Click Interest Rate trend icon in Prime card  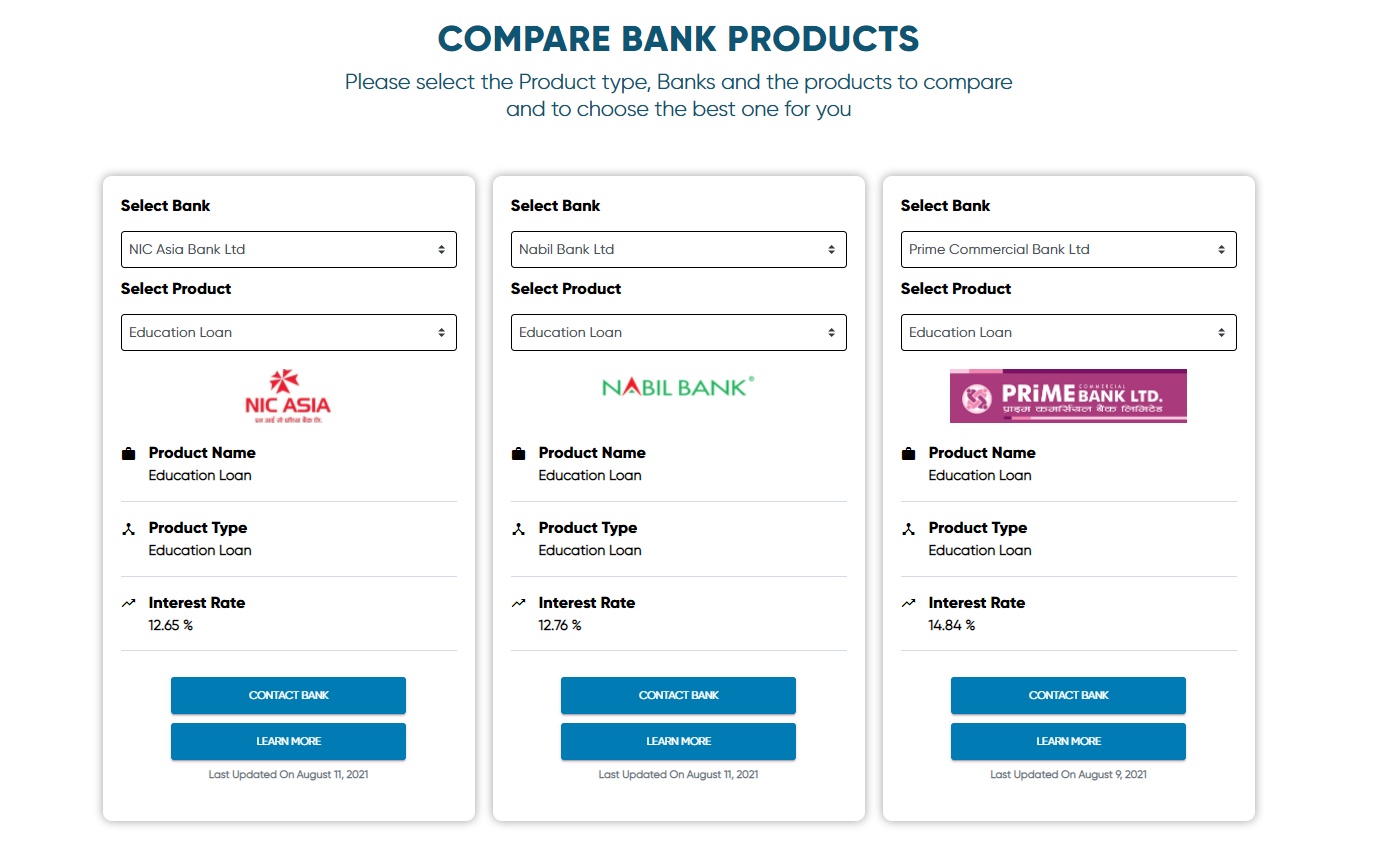click(x=908, y=603)
